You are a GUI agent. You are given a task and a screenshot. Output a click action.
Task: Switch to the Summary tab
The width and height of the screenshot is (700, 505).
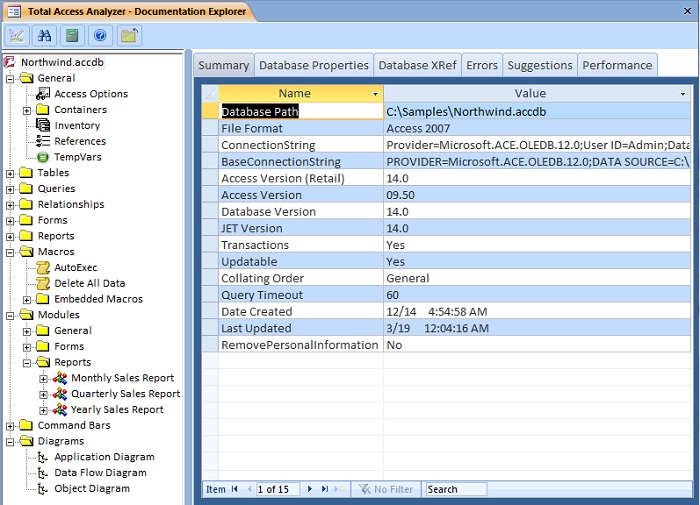tap(224, 65)
